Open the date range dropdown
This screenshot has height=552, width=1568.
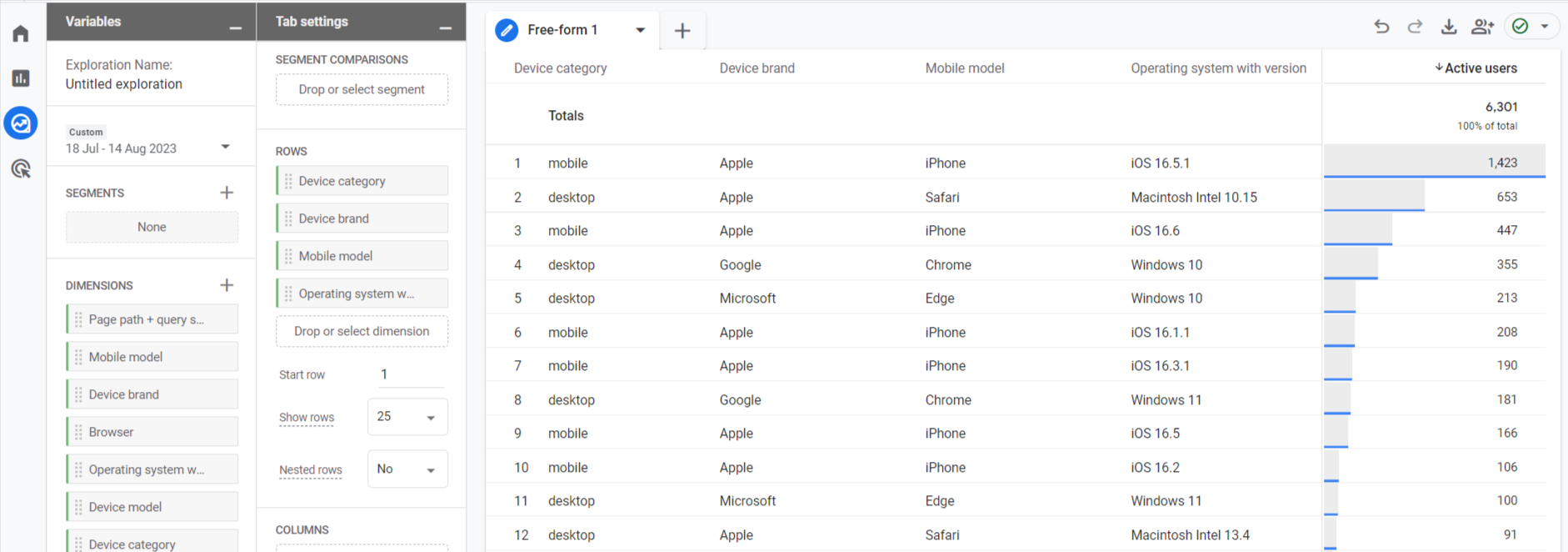(x=225, y=147)
